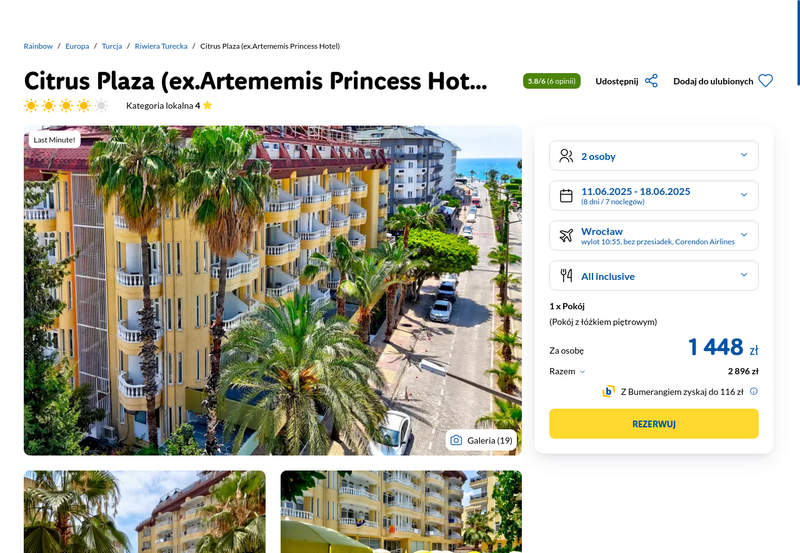This screenshot has height=553, width=800.
Task: Click the Bumerang logo icon
Action: (608, 391)
